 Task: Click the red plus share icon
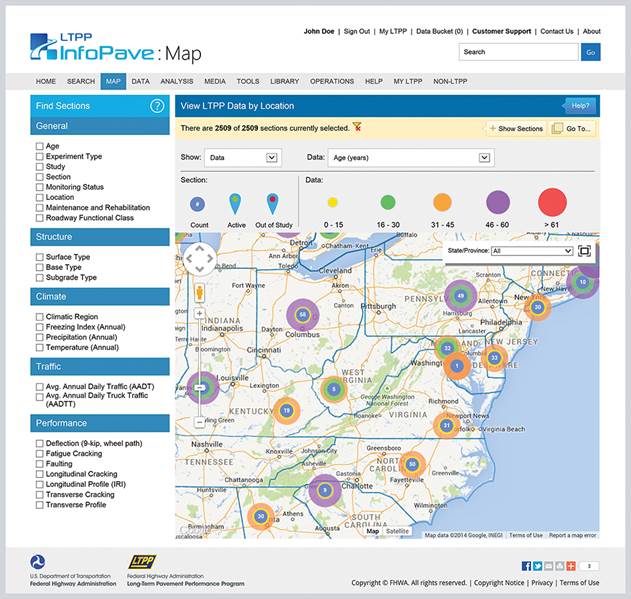click(571, 566)
